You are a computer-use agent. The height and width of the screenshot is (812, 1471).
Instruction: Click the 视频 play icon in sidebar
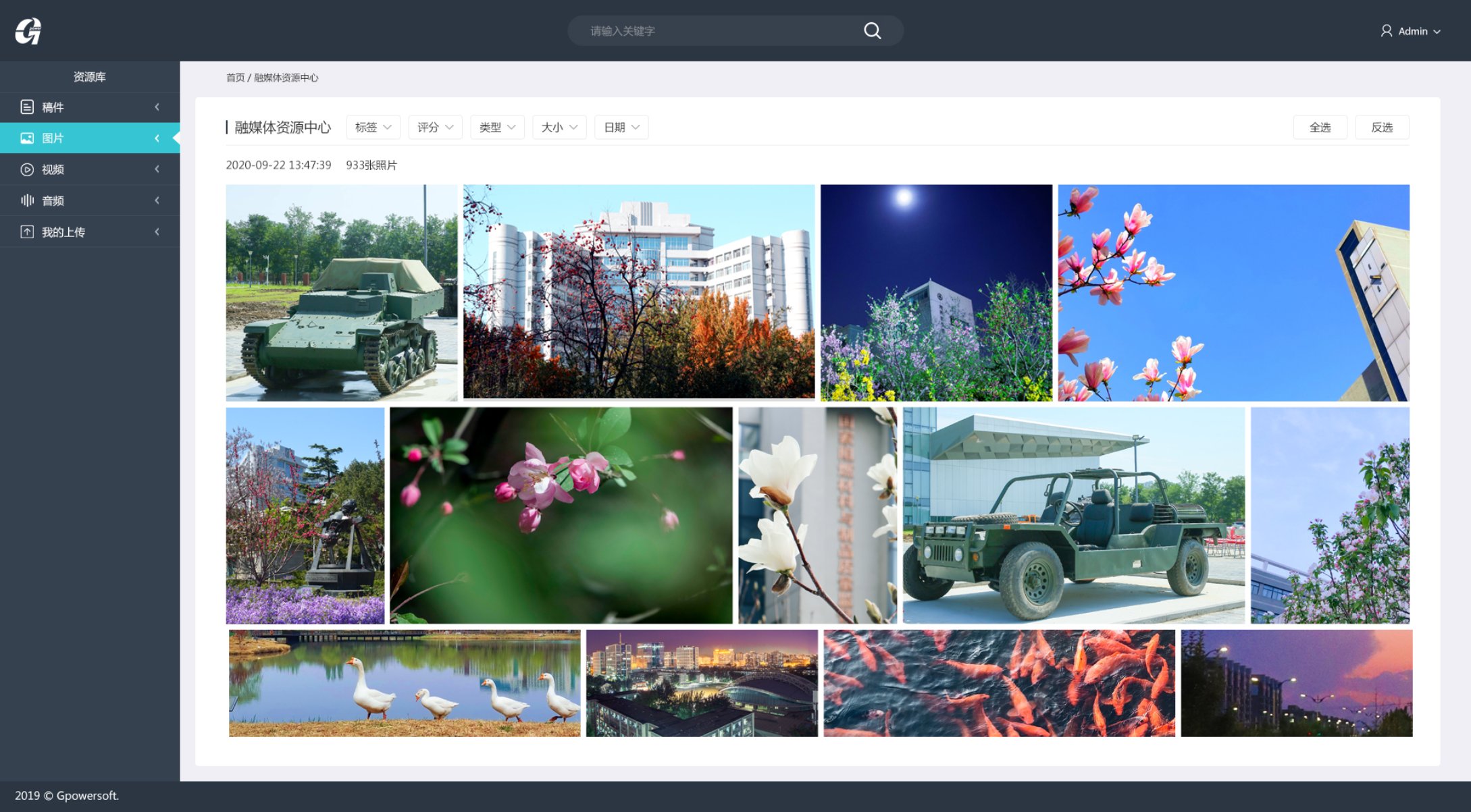[27, 169]
